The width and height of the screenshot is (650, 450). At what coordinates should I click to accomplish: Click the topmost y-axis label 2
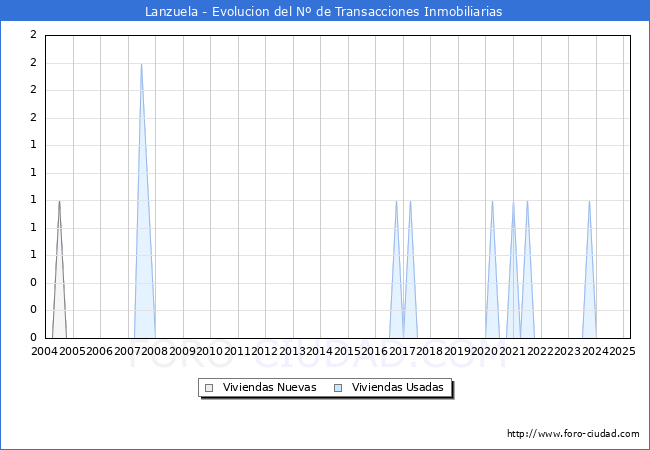point(34,35)
